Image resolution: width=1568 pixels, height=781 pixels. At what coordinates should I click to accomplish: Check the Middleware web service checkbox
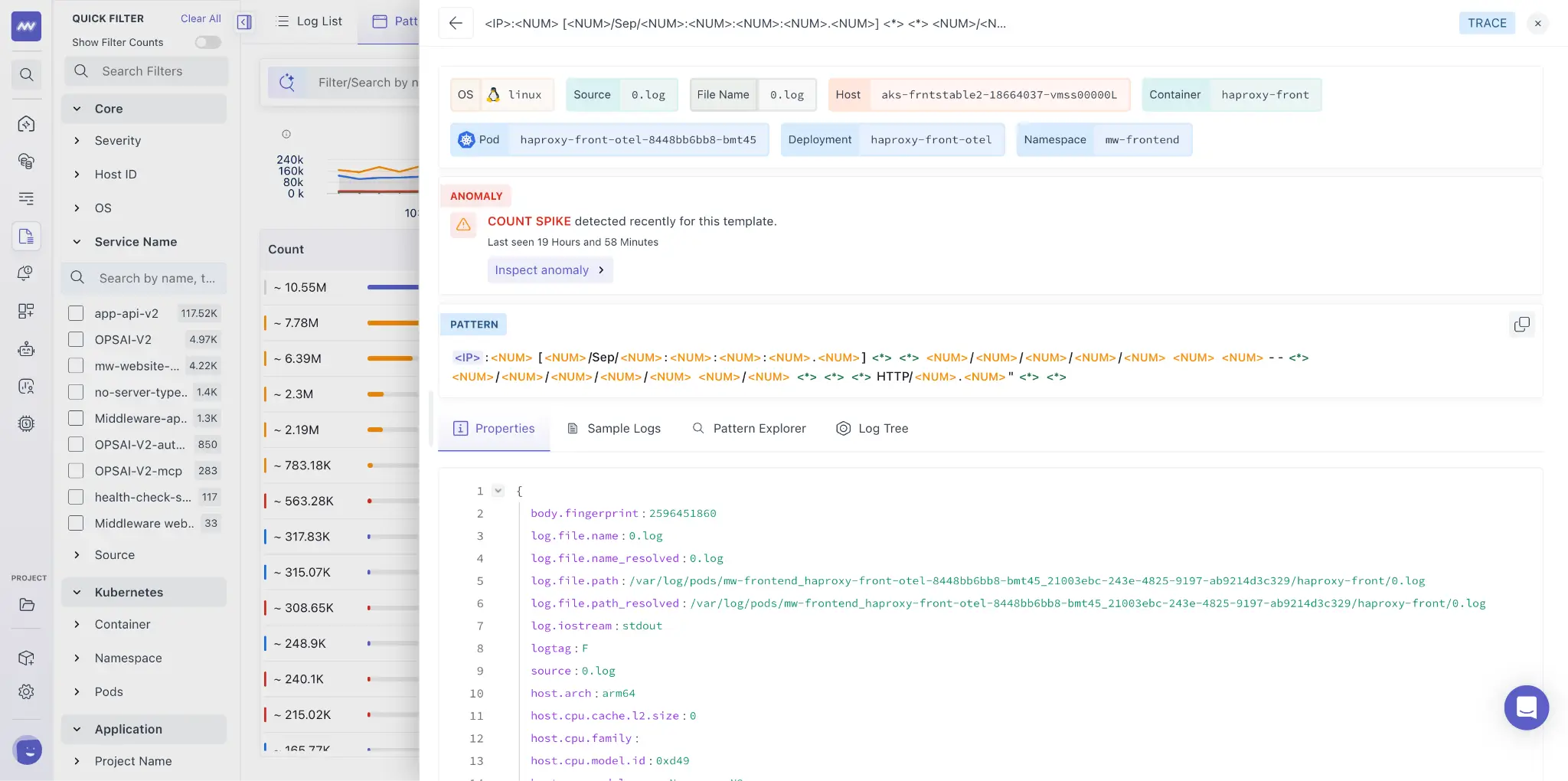(x=76, y=523)
